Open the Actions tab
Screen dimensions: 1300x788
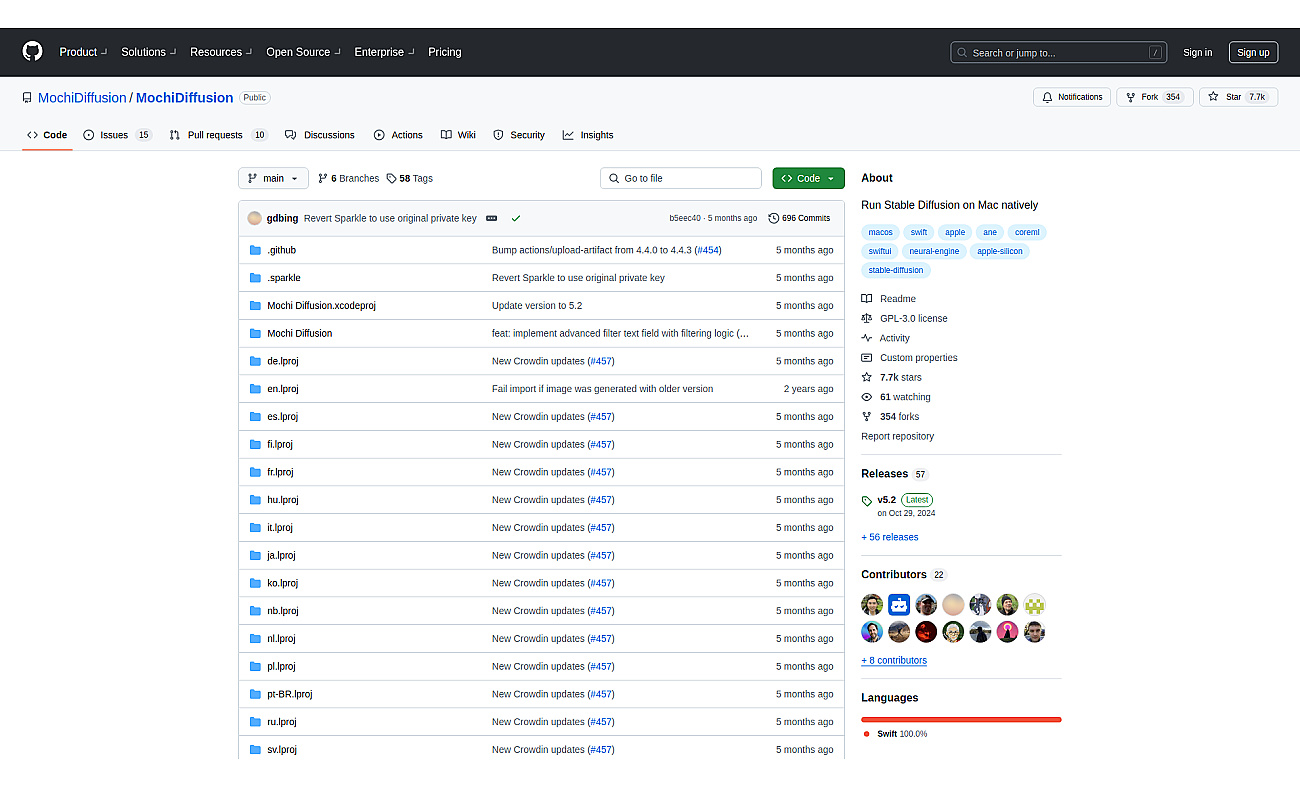pyautogui.click(x=398, y=135)
